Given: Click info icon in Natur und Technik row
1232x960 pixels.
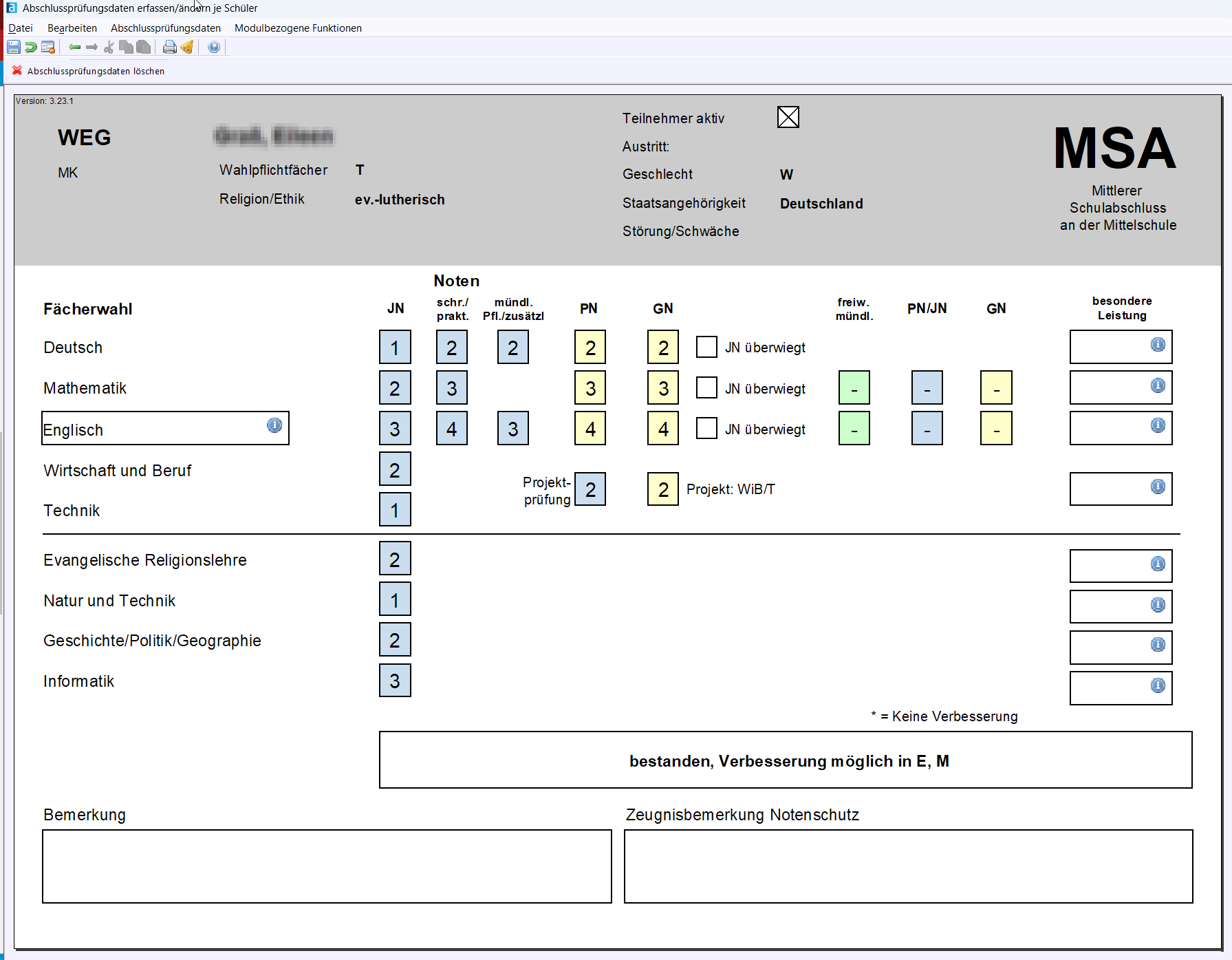Looking at the screenshot, I should pyautogui.click(x=1158, y=604).
